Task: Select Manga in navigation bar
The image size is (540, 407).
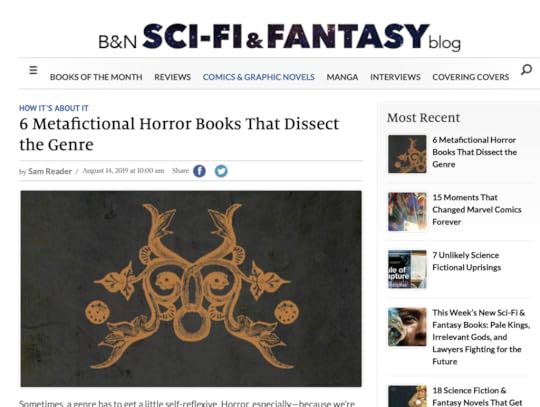Action: pyautogui.click(x=342, y=77)
